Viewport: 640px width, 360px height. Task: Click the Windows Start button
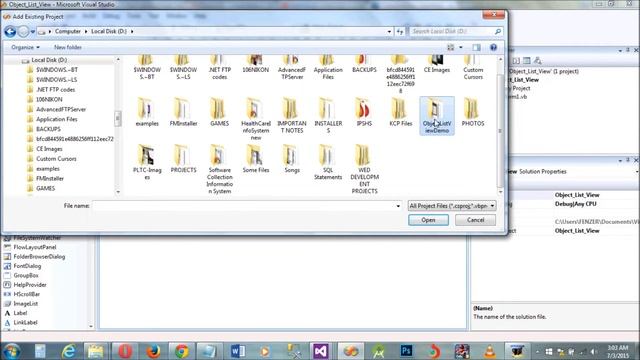click(x=11, y=351)
